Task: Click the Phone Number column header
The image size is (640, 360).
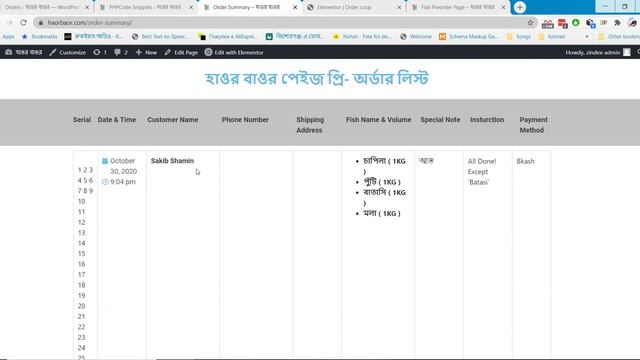Action: pyautogui.click(x=245, y=120)
